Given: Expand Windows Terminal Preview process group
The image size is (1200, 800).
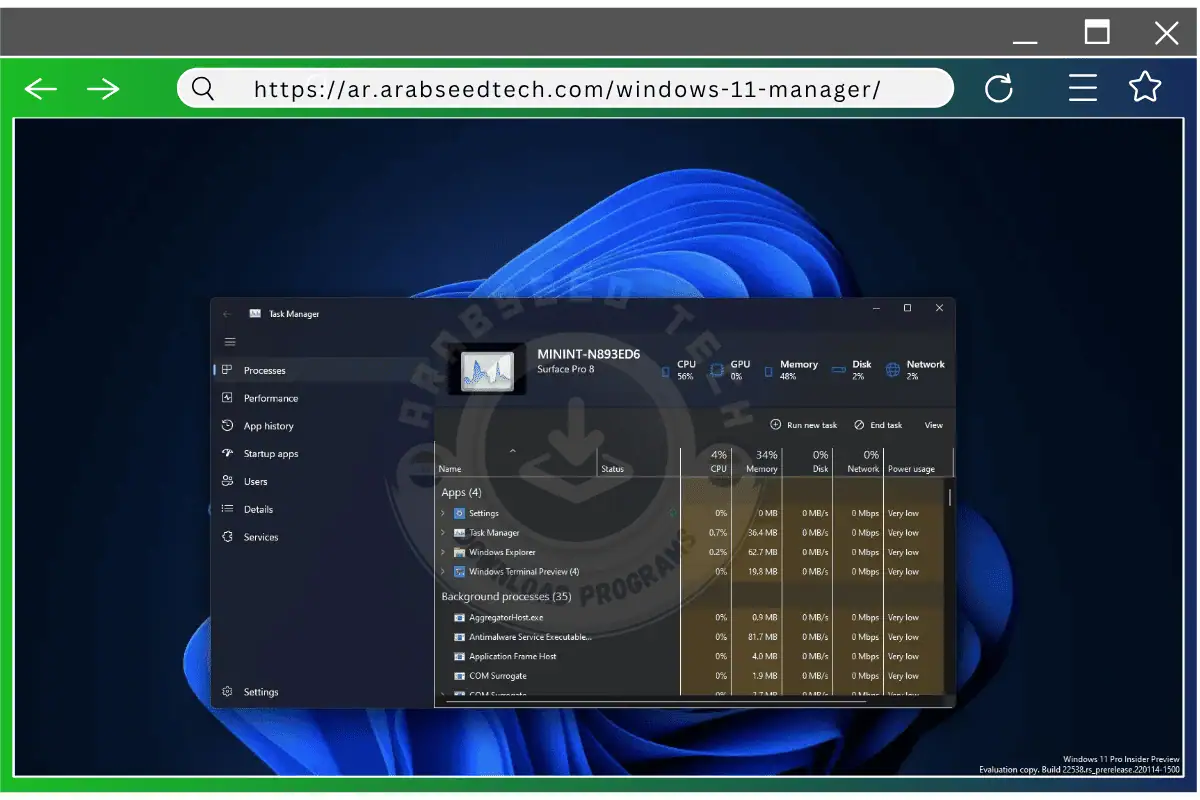Looking at the screenshot, I should (x=443, y=572).
